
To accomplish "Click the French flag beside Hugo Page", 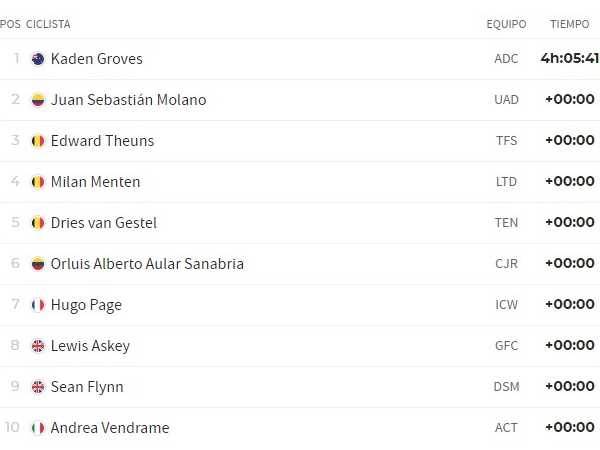I will (x=38, y=305).
